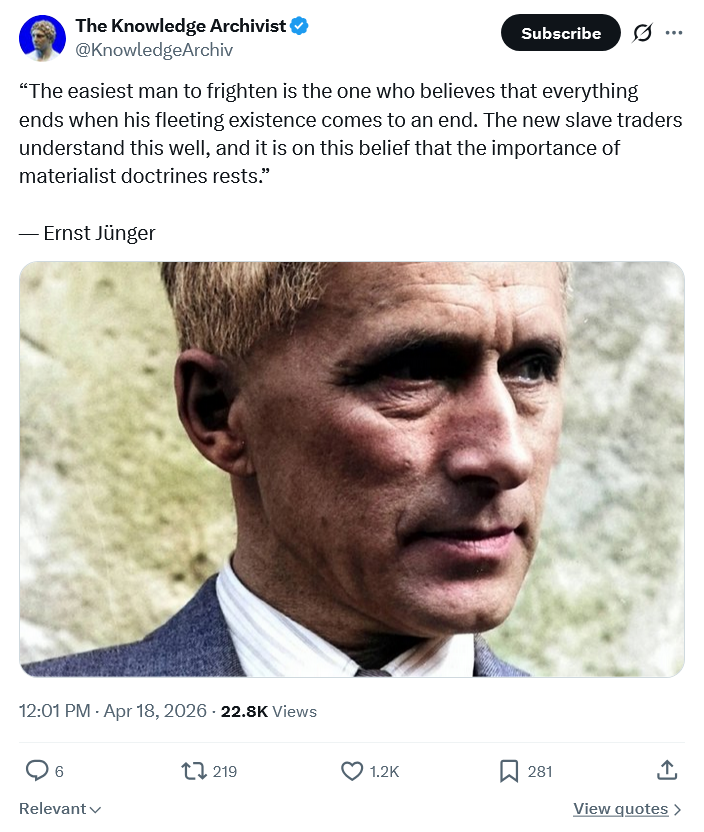
Task: Like the post with the heart icon
Action: [x=352, y=771]
